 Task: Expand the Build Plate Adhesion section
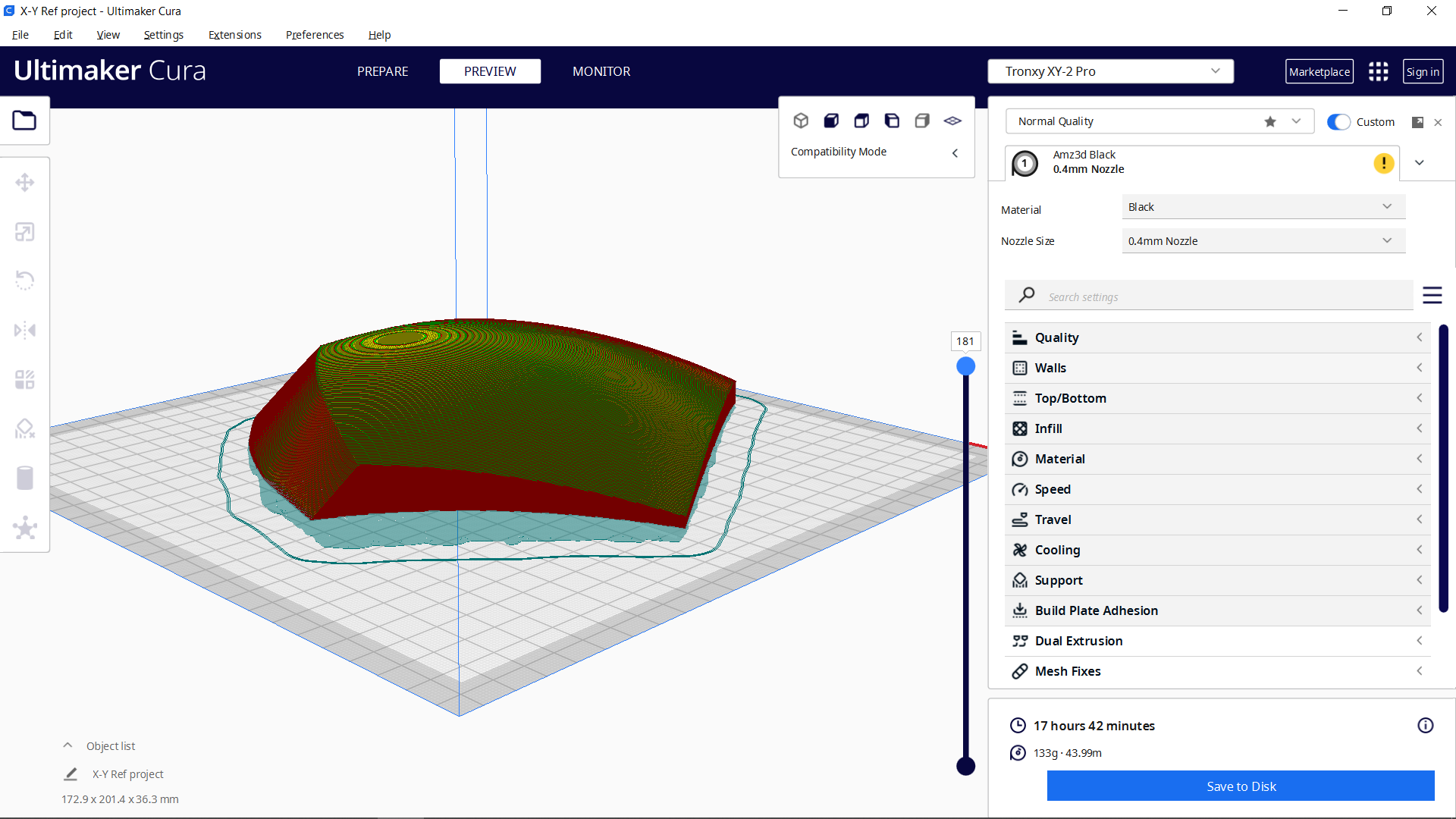[x=1218, y=610]
